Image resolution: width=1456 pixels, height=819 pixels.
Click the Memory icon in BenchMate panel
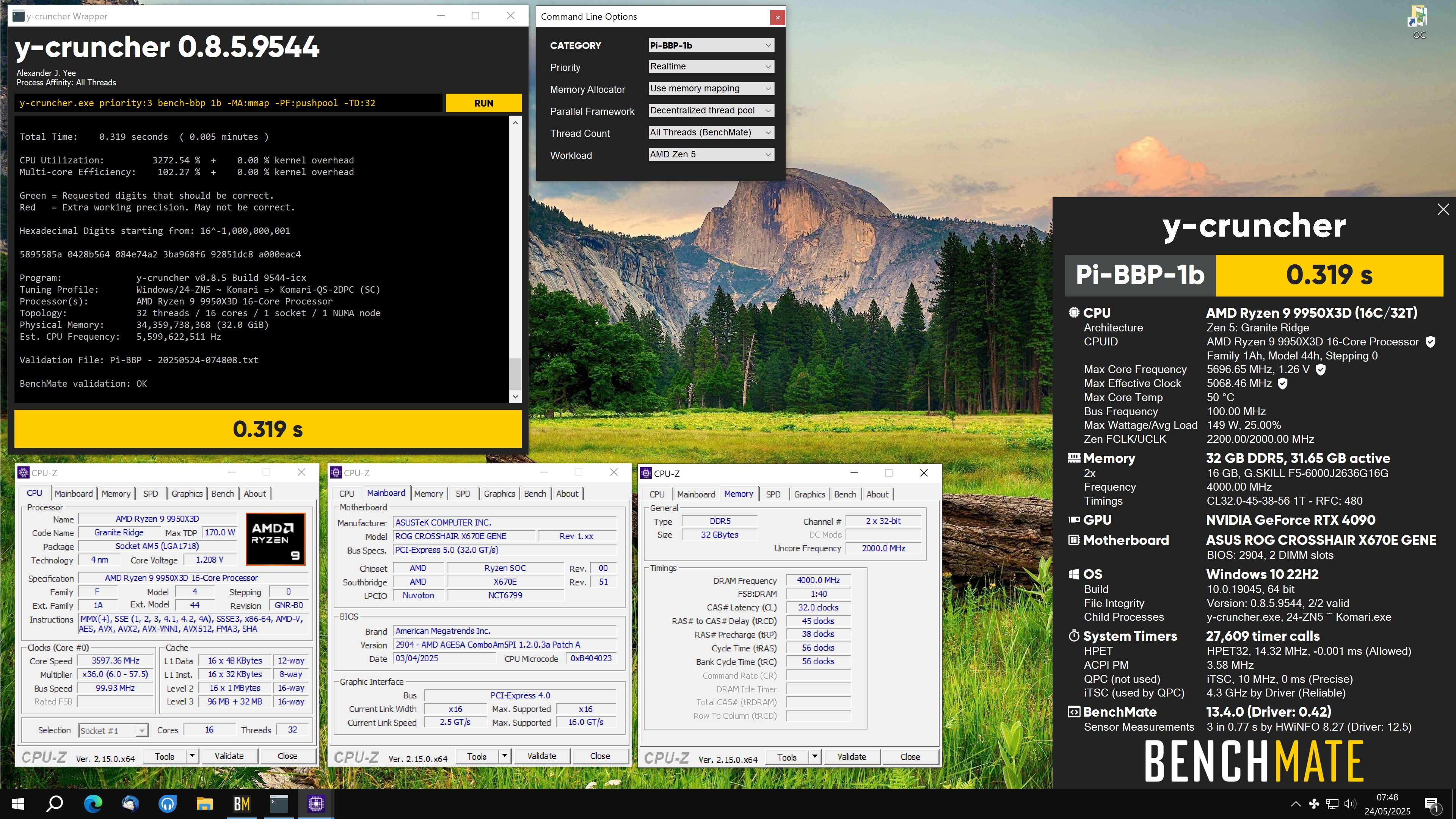(1073, 458)
